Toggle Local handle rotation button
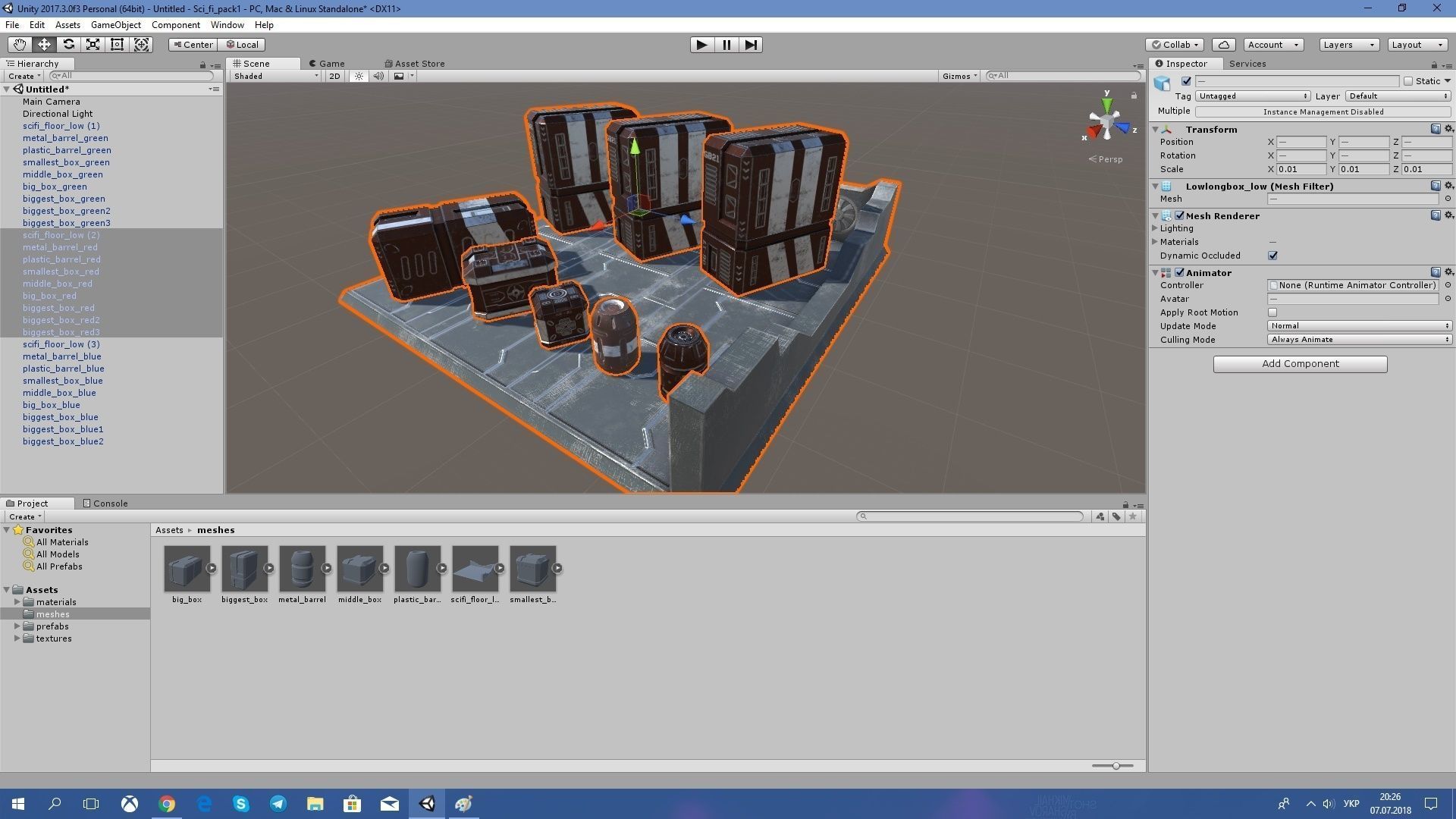Screen dimensions: 1456x819 tap(242, 45)
